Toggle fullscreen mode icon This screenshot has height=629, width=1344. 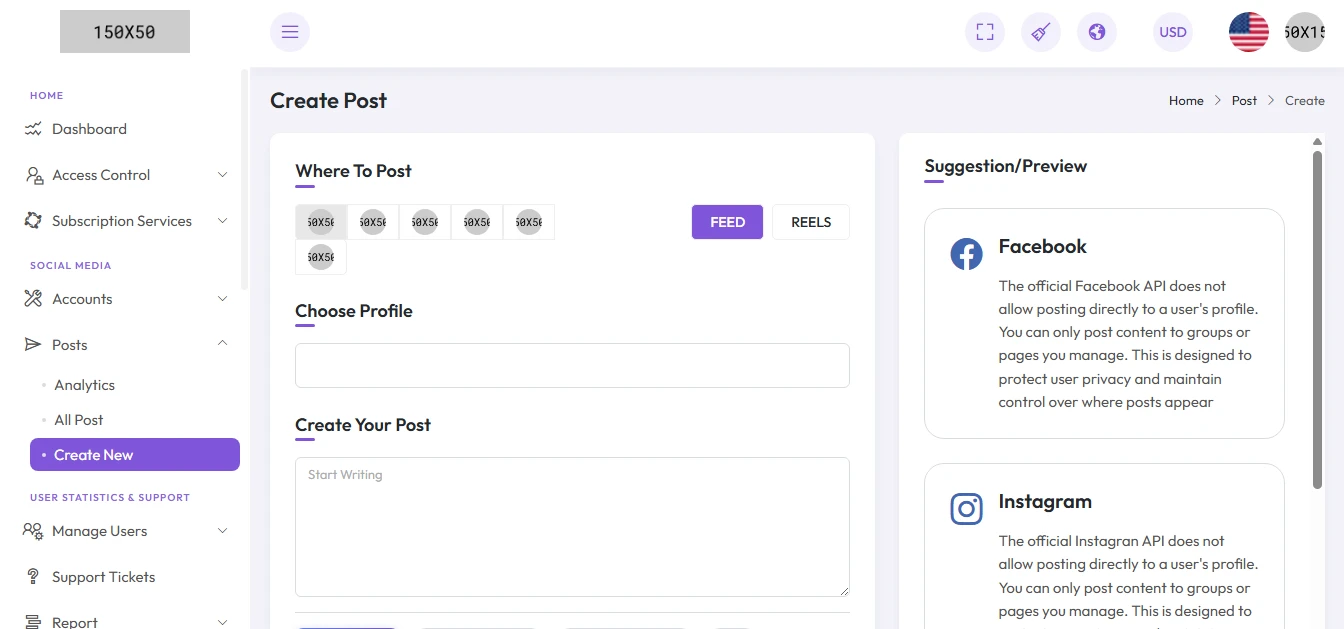pyautogui.click(x=985, y=32)
